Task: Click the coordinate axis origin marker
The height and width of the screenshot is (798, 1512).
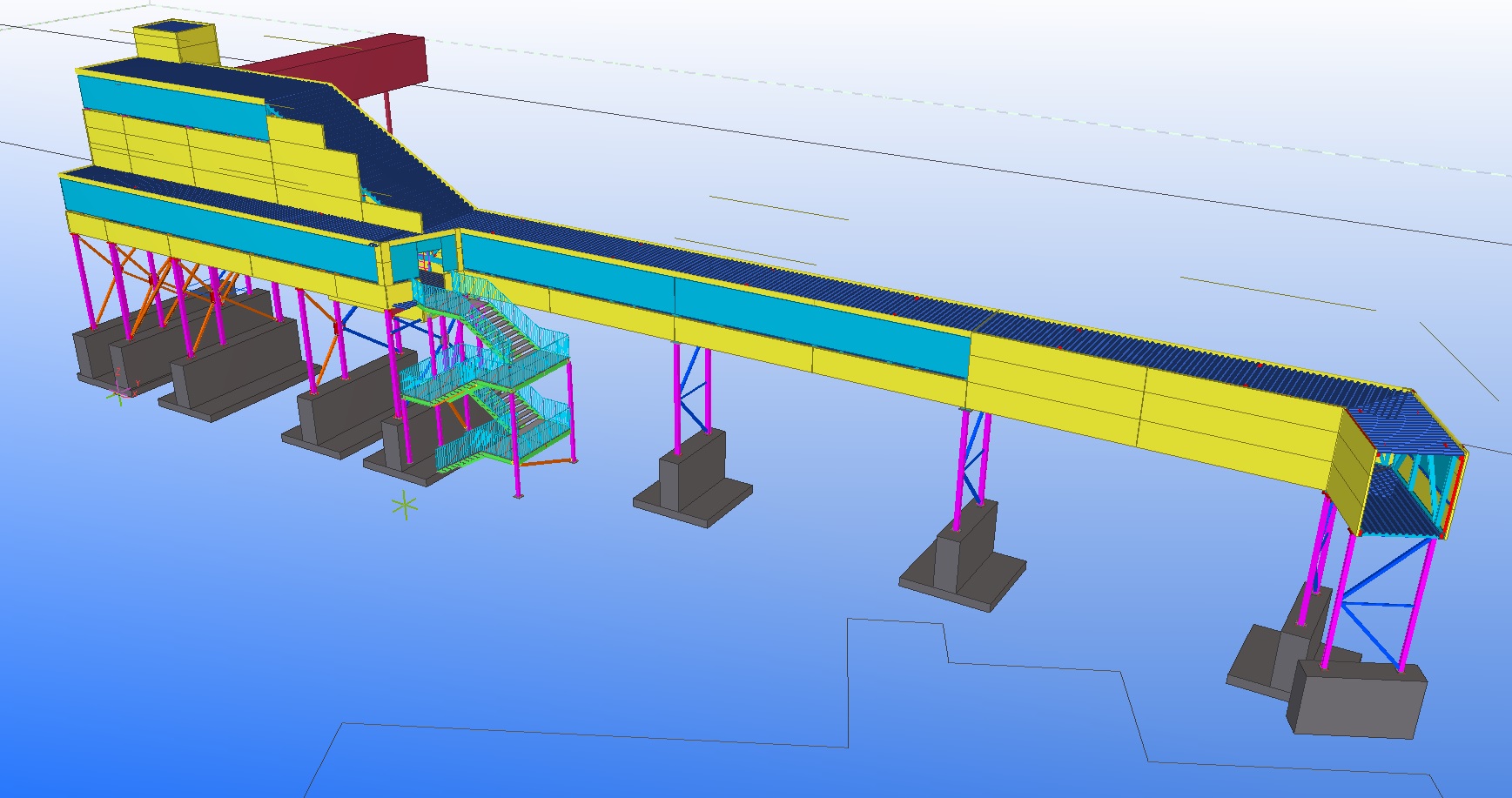Action: coord(118,393)
